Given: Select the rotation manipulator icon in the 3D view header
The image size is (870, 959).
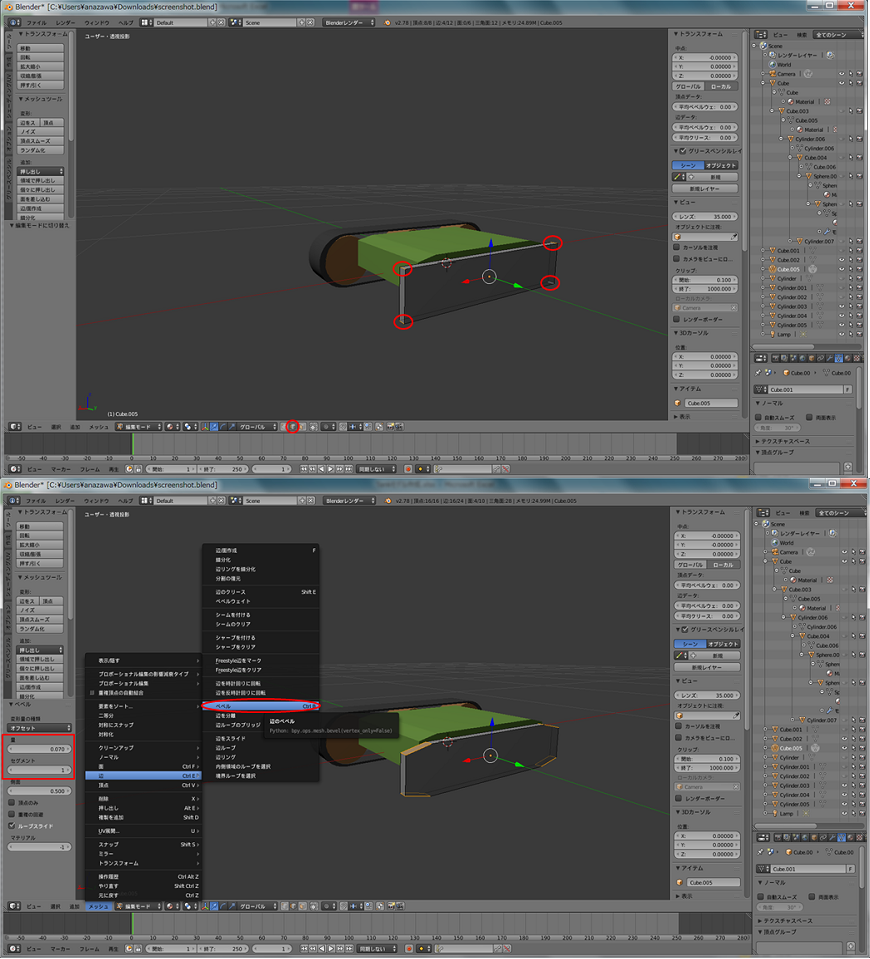Looking at the screenshot, I should tap(222, 426).
